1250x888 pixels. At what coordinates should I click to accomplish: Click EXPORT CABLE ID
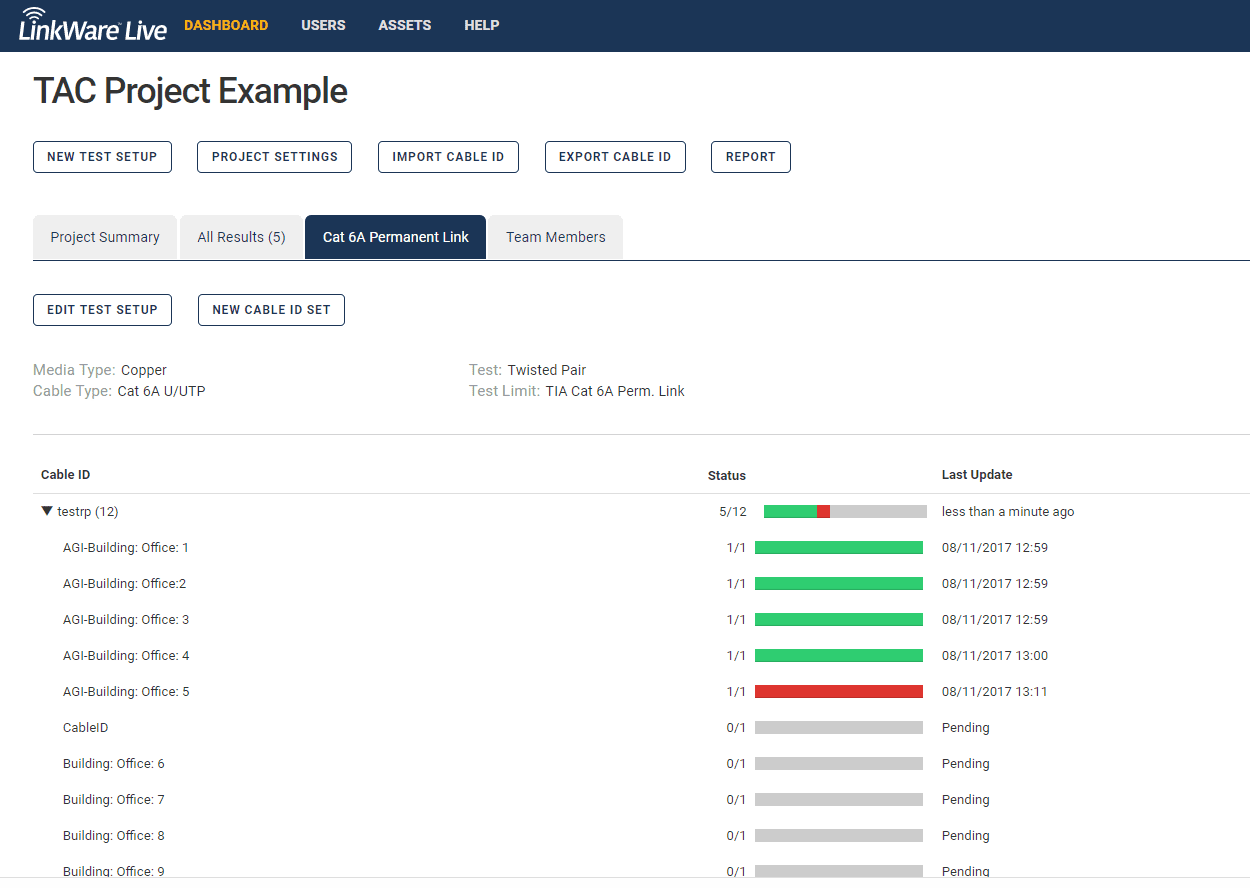(x=615, y=157)
